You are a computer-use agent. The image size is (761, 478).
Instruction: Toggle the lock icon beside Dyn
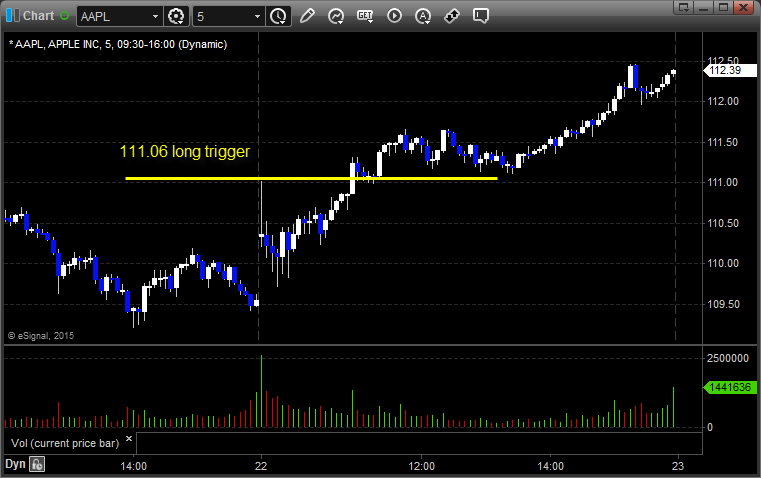point(37,464)
